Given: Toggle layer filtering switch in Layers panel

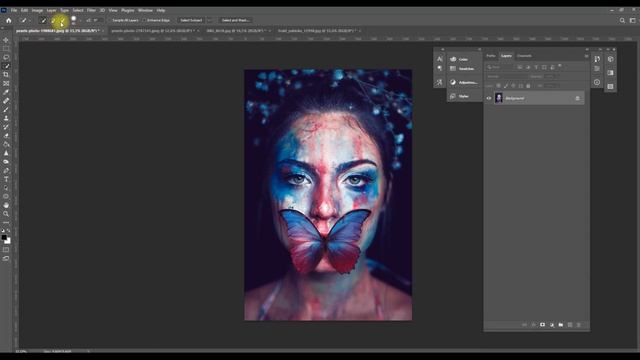Looking at the screenshot, I should point(560,66).
